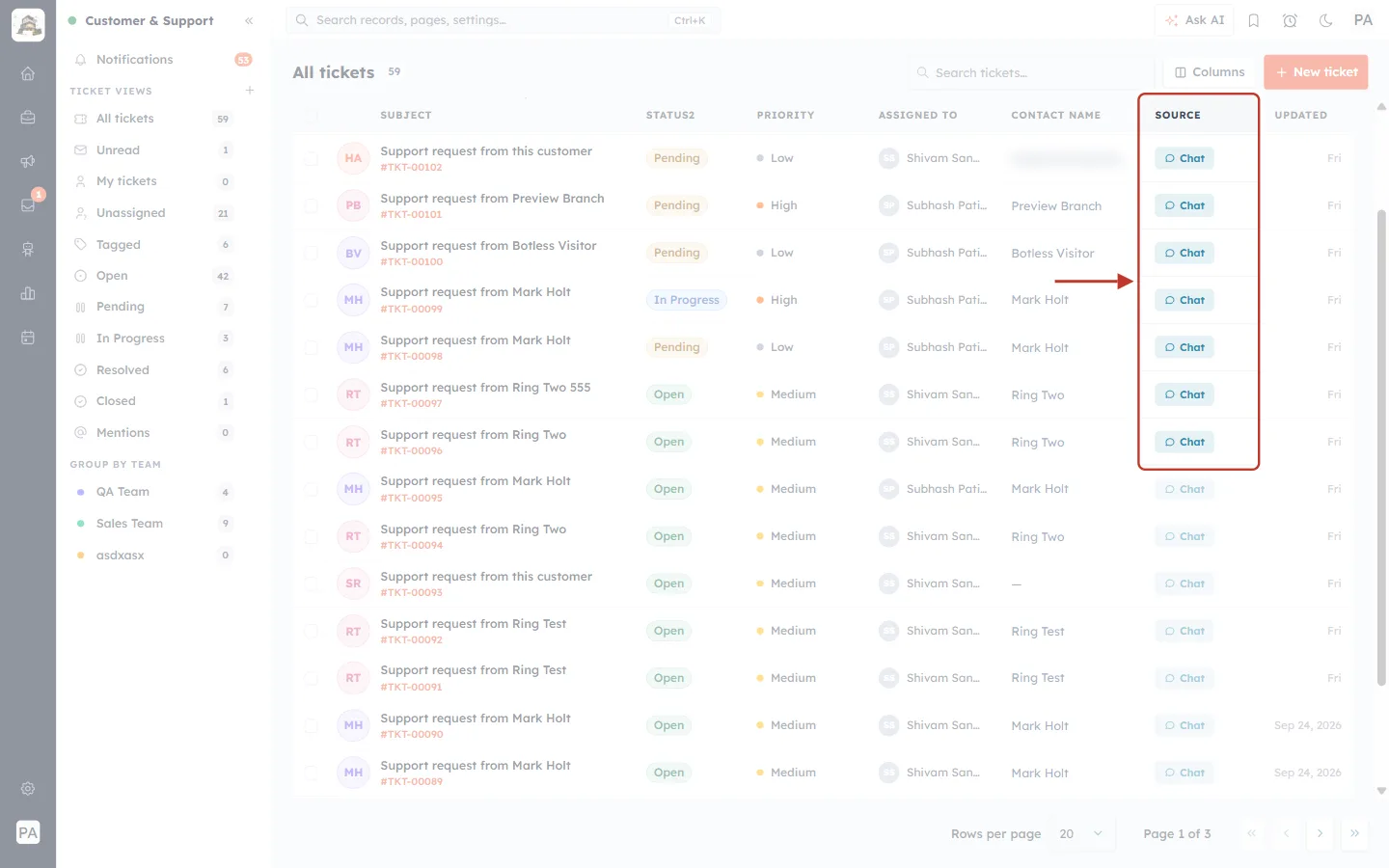Collapse the sidebar with the double chevron
This screenshot has width=1389, height=868.
(249, 20)
